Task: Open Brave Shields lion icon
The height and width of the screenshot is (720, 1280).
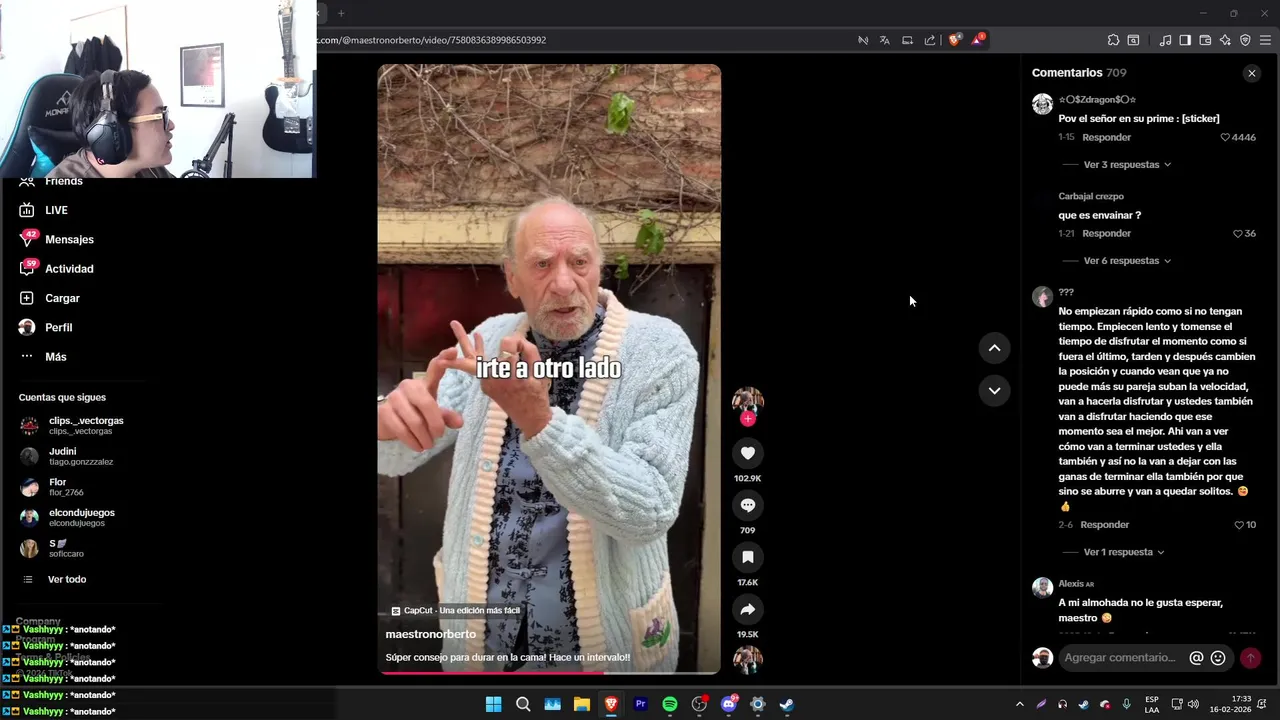Action: pyautogui.click(x=954, y=40)
